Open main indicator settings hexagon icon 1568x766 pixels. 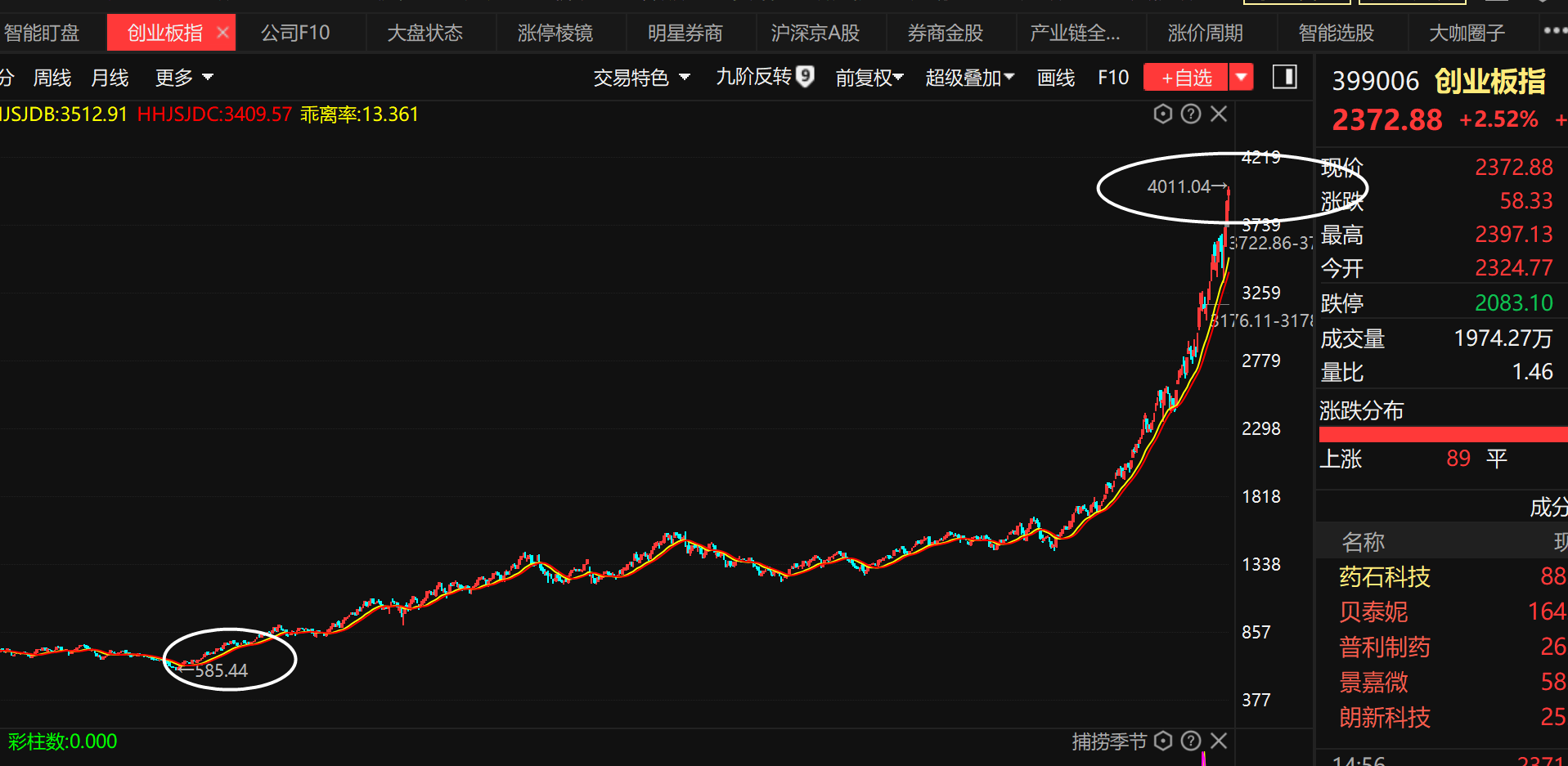1162,114
